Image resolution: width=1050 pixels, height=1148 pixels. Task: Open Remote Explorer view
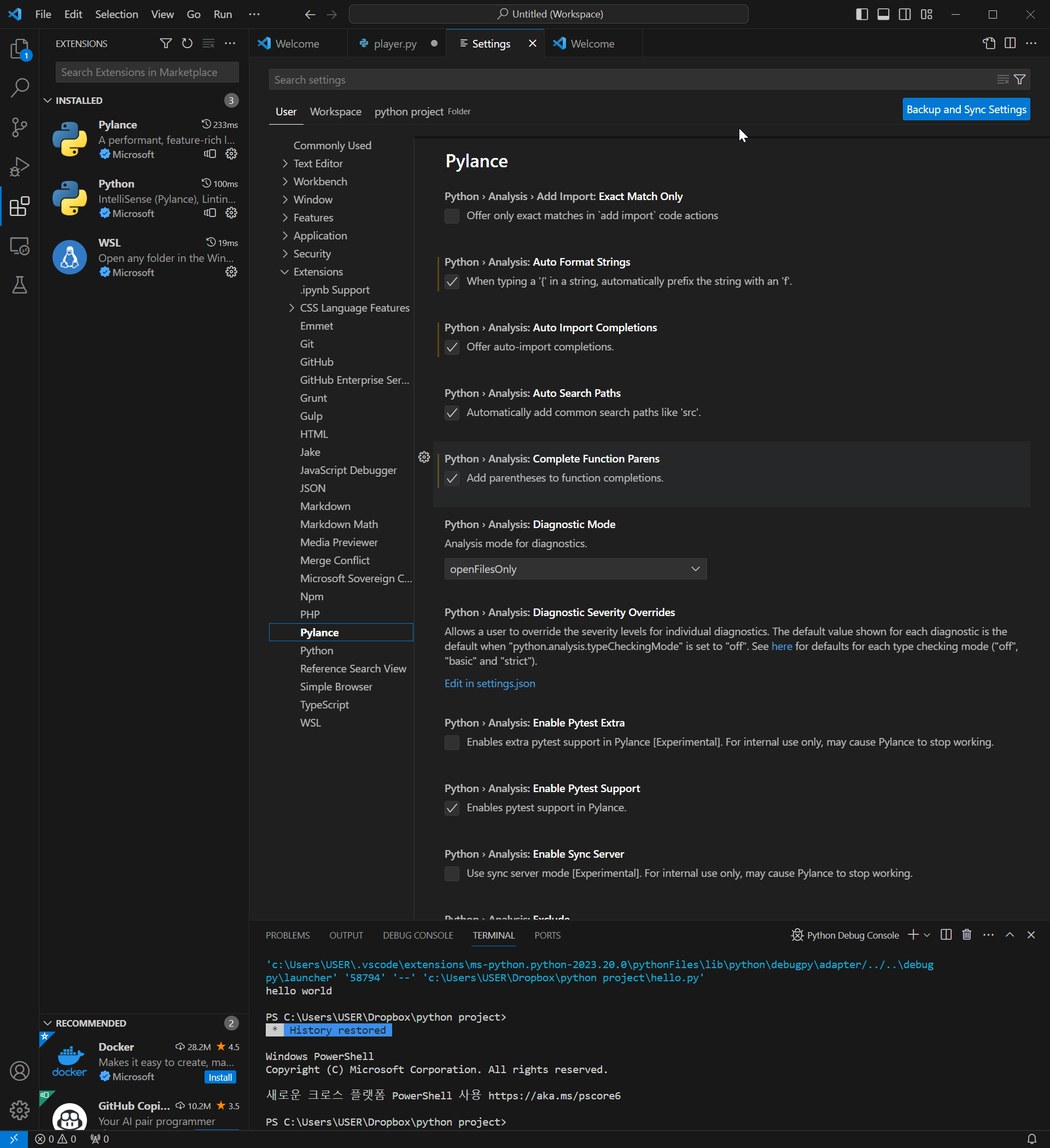(20, 246)
